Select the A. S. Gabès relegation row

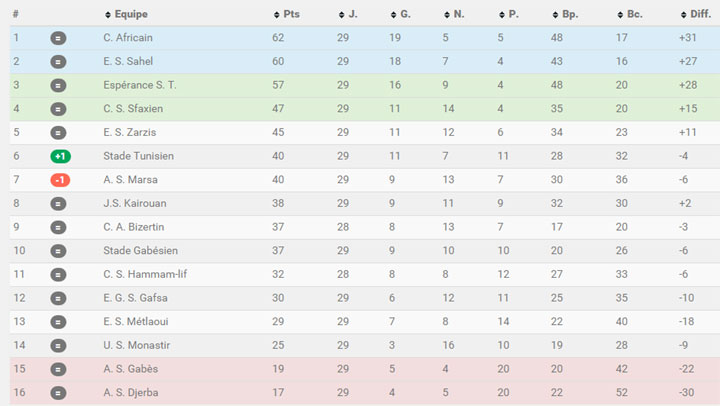(x=365, y=369)
